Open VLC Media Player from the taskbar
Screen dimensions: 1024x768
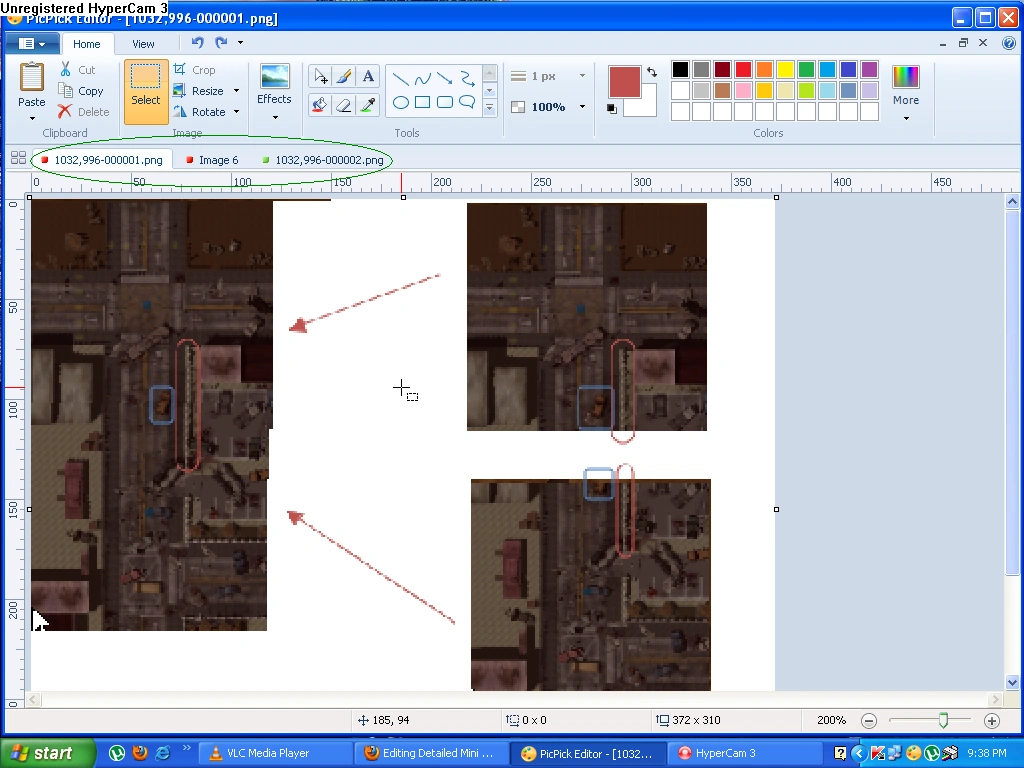coord(270,752)
